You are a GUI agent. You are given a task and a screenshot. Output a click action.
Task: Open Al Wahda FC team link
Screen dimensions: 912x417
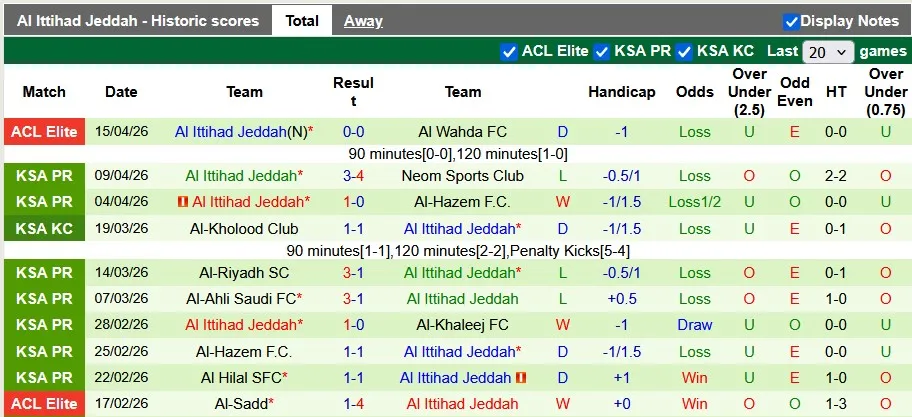(463, 132)
